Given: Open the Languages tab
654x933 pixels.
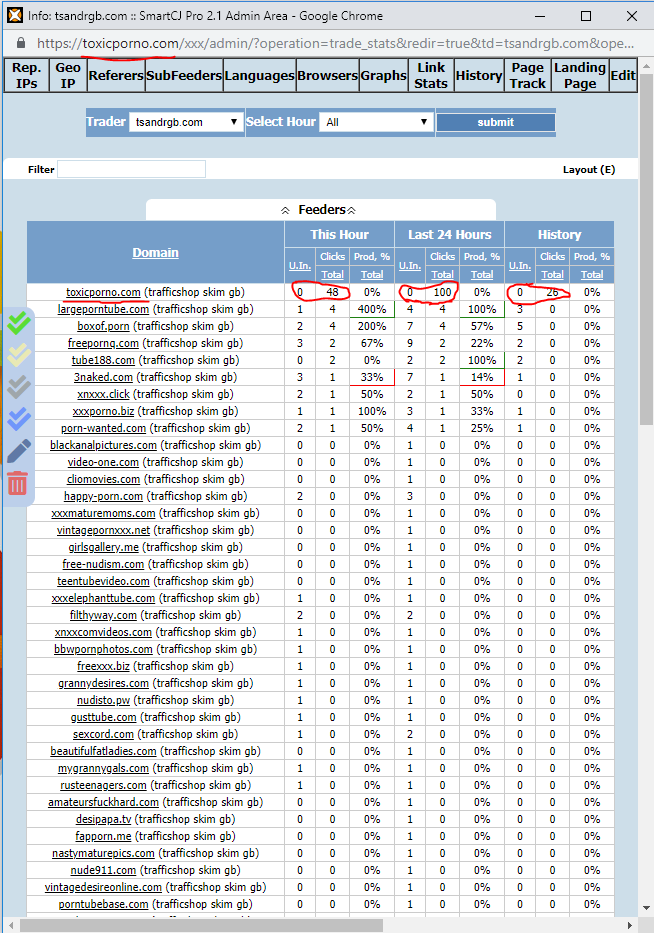Looking at the screenshot, I should [259, 76].
